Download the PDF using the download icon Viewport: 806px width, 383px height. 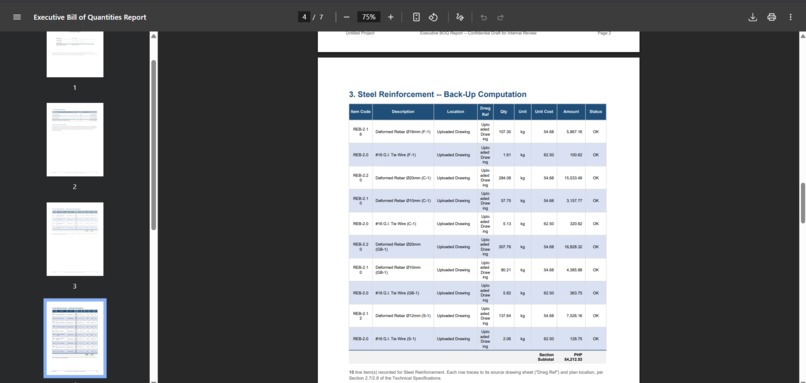[753, 17]
